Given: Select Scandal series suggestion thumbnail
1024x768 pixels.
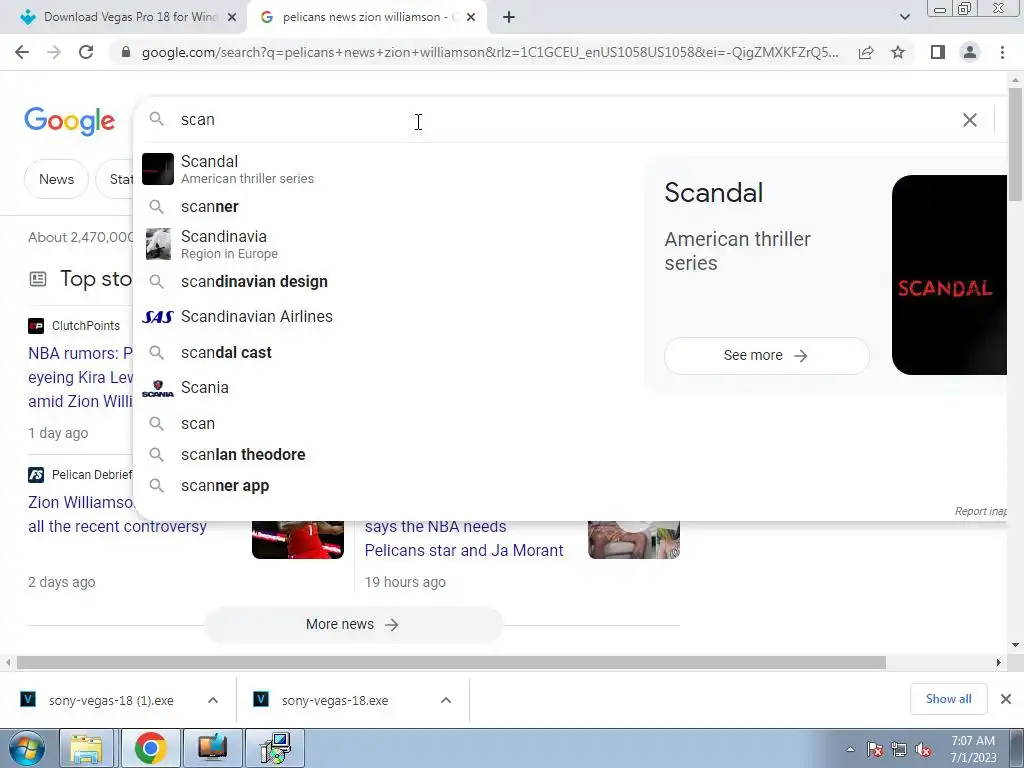Looking at the screenshot, I should (157, 169).
